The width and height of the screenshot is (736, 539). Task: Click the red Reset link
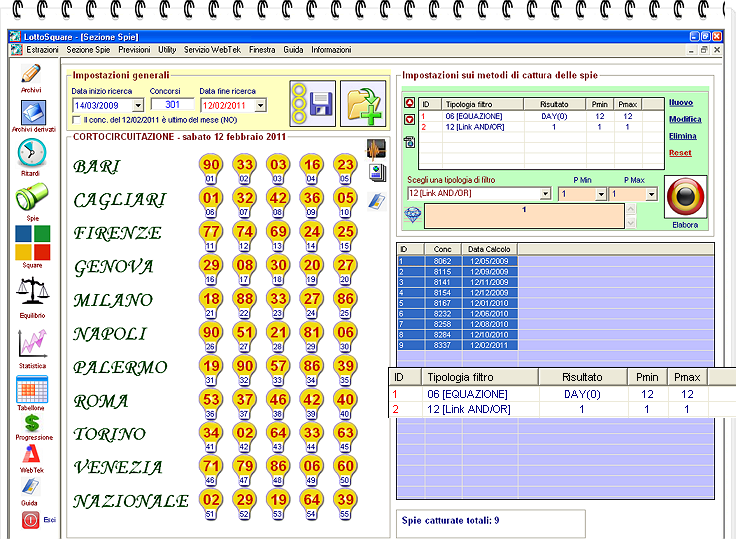[680, 153]
